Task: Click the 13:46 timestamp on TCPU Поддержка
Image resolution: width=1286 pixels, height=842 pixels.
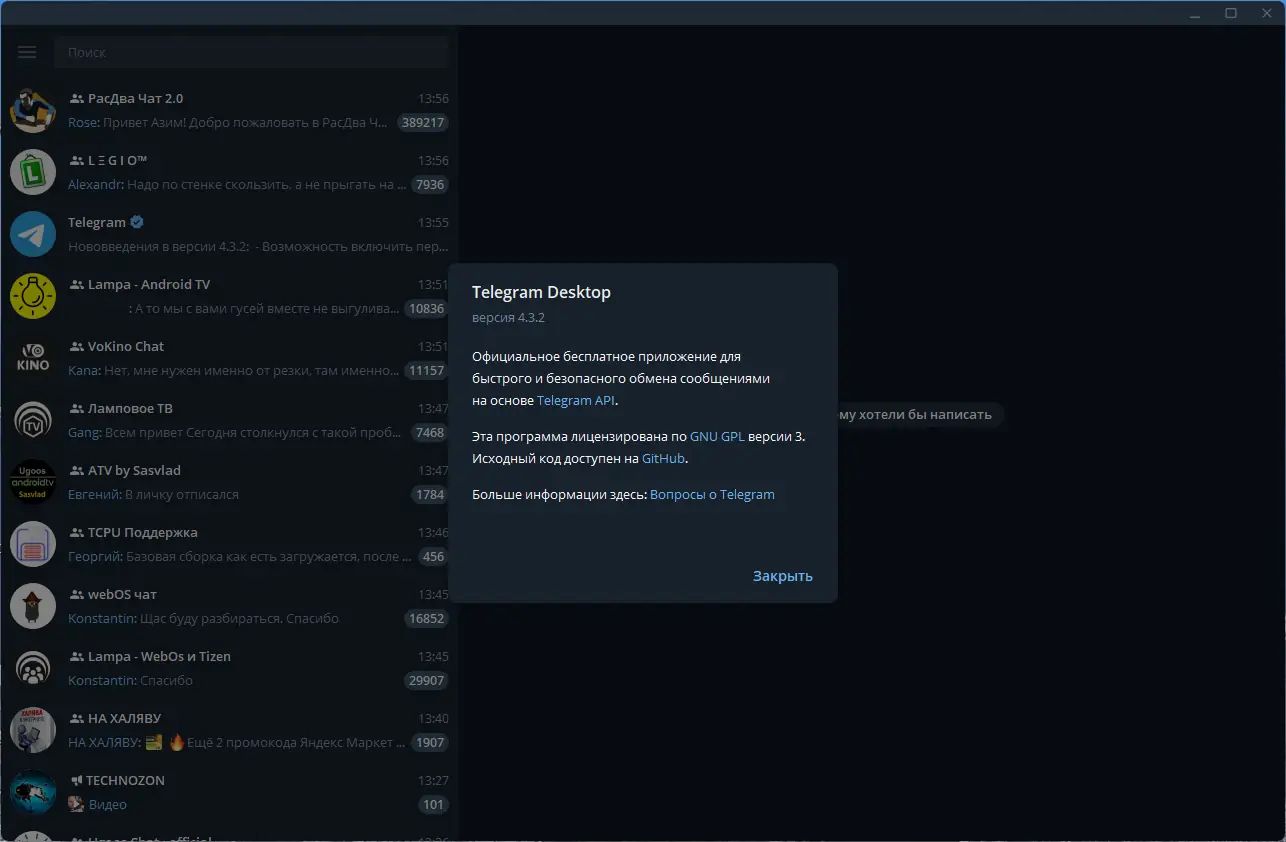Action: (433, 532)
